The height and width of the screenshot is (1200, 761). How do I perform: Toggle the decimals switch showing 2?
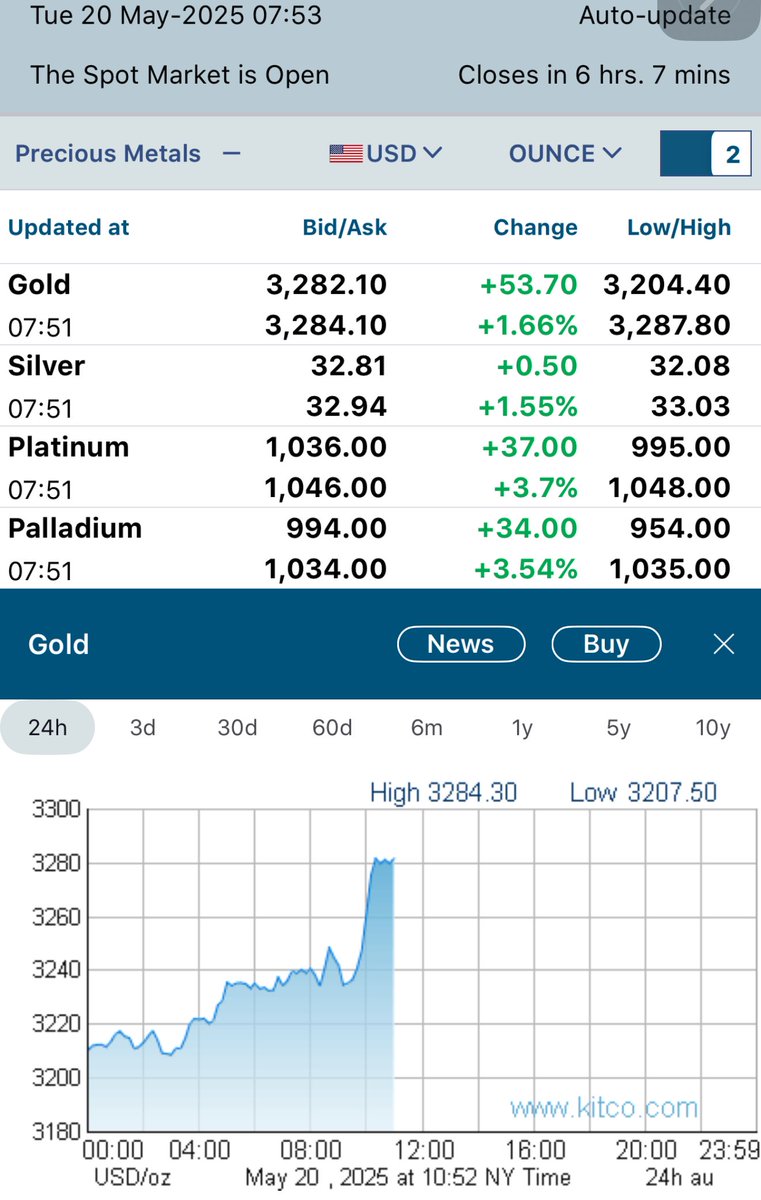pos(705,154)
